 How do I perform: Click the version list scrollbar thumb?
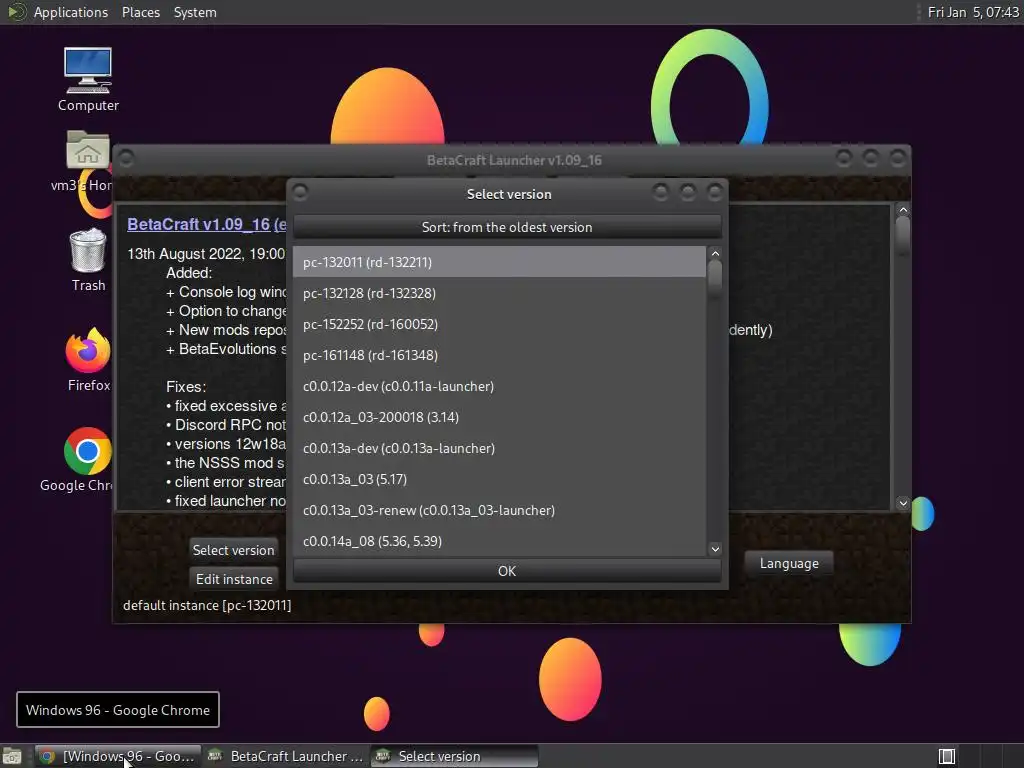pos(715,278)
